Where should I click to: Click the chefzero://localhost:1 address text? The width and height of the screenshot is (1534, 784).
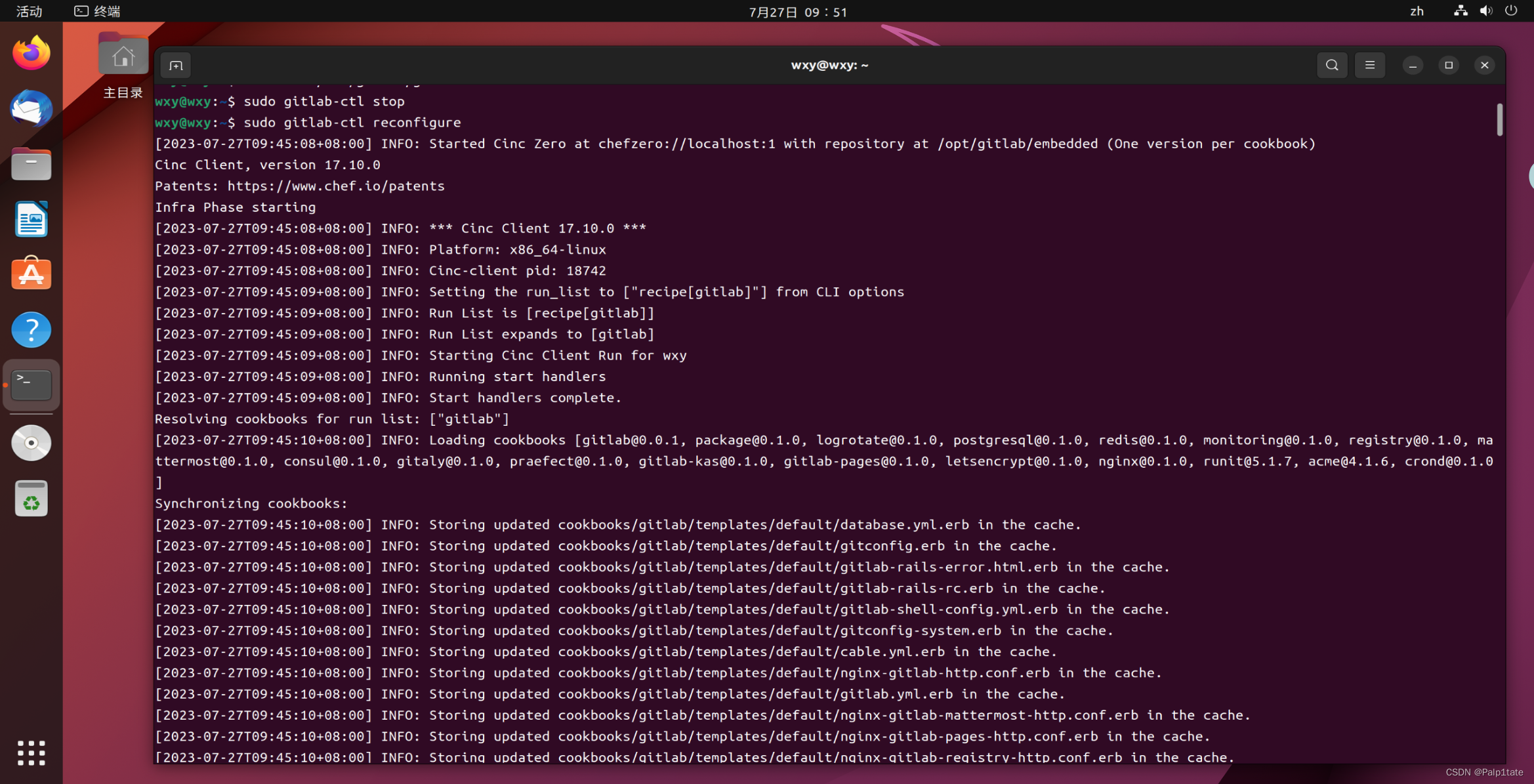tap(686, 144)
